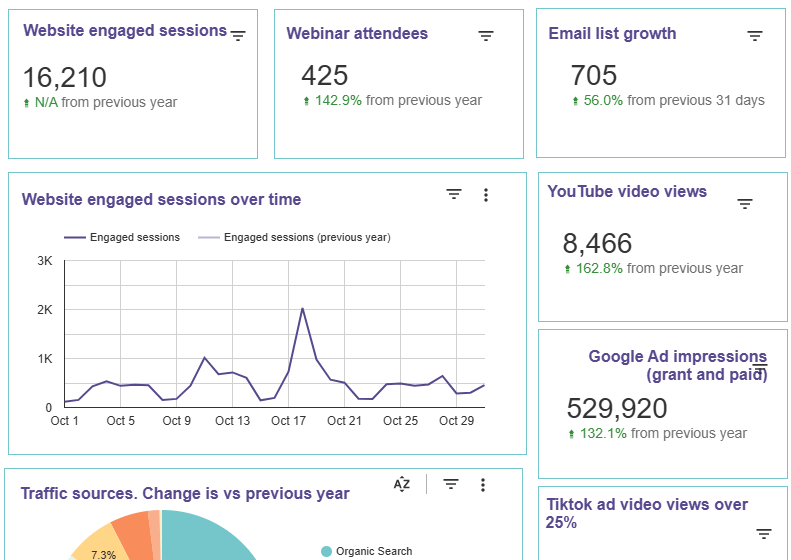
Task: Click the 8,466 YouTube views value
Action: [x=597, y=243]
